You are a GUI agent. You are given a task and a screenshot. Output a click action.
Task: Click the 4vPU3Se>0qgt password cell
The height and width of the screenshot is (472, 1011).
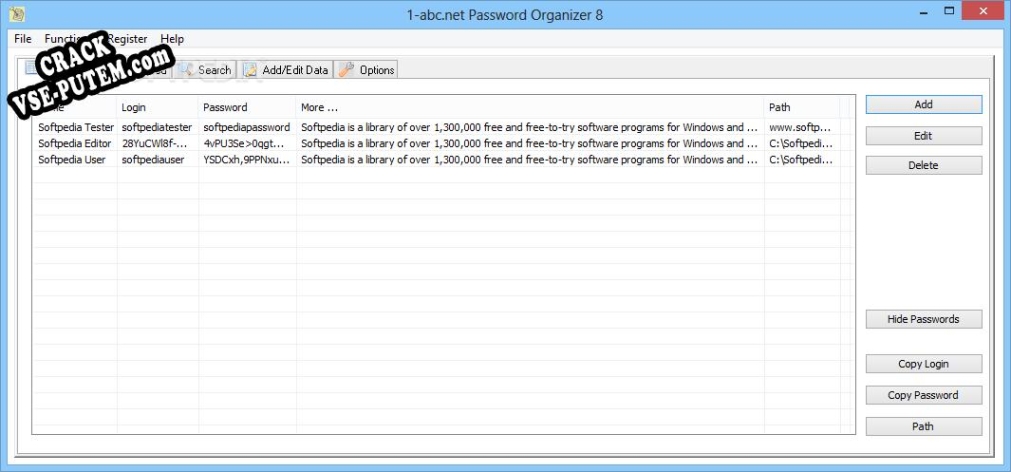tap(243, 143)
